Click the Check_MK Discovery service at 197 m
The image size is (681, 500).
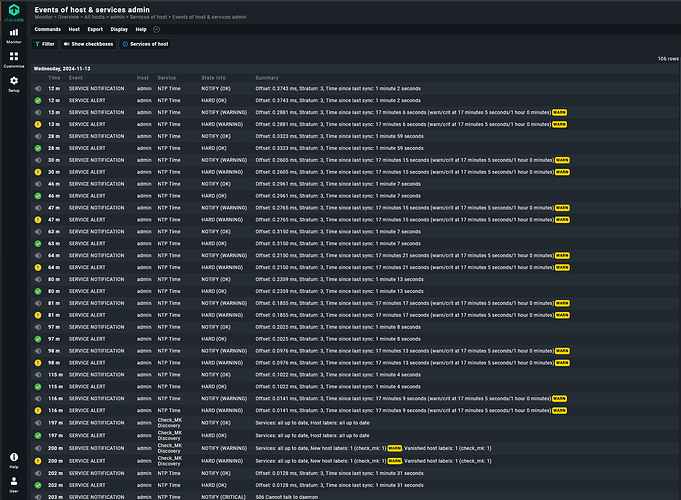coord(170,423)
